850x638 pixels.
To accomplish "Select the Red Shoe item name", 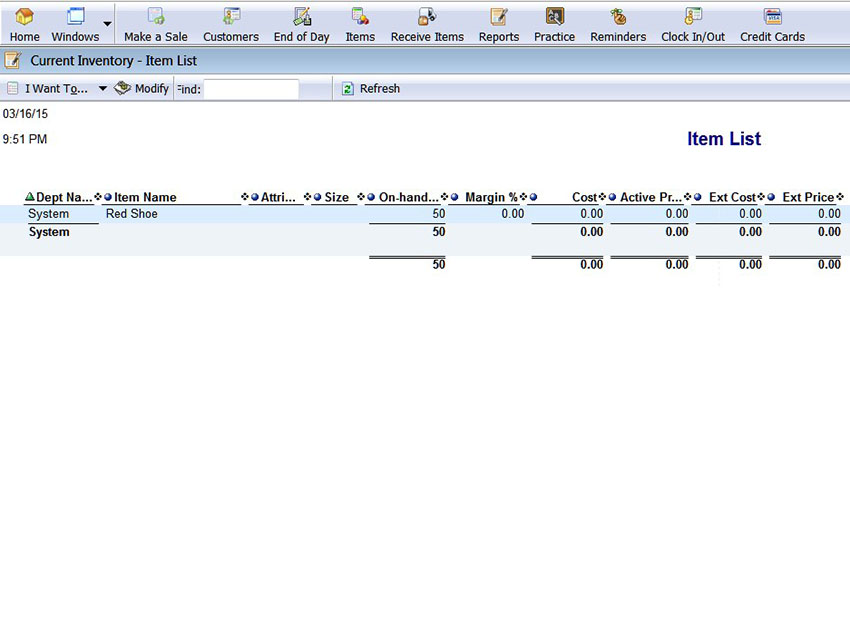I will pos(132,214).
